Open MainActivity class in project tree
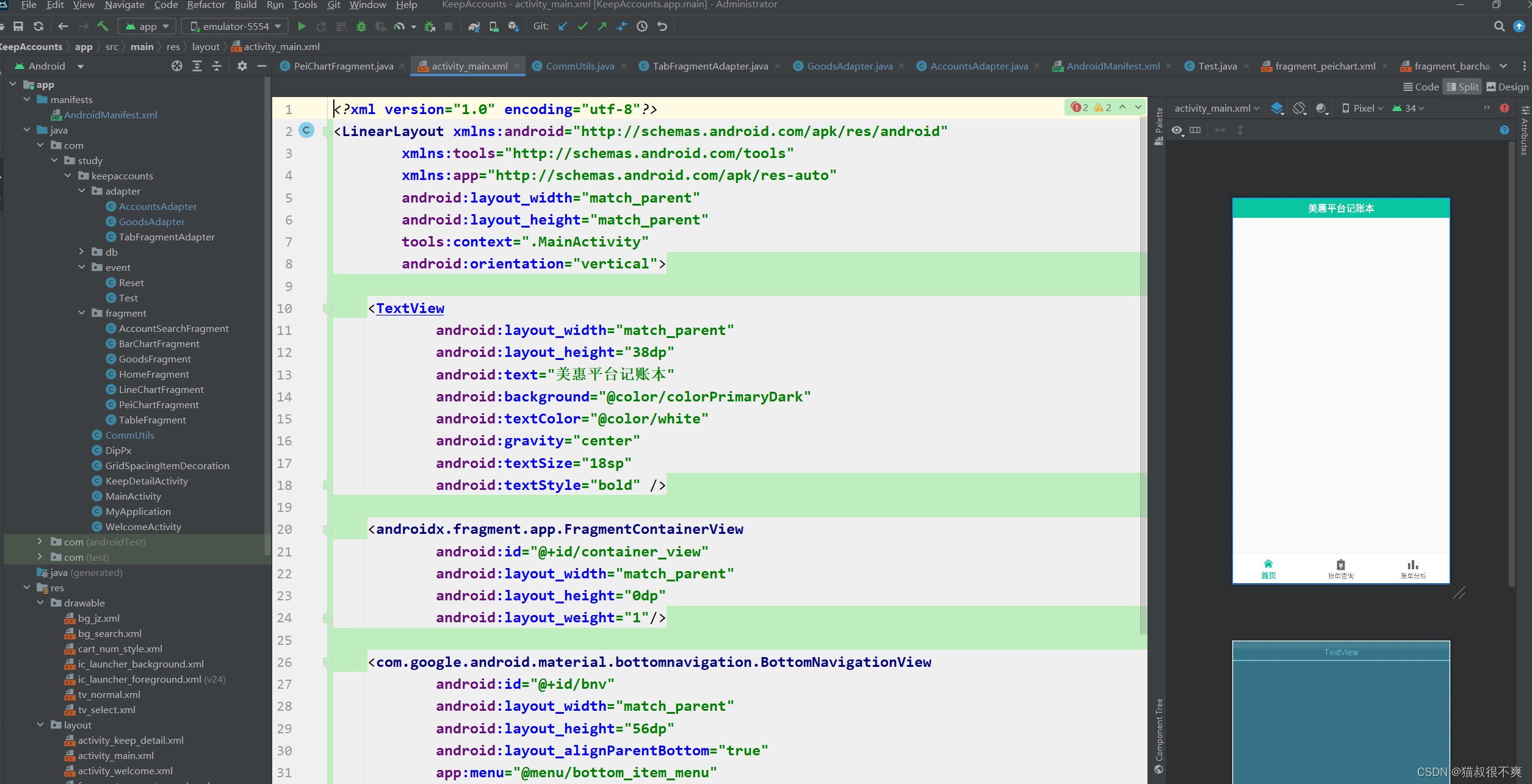This screenshot has width=1532, height=784. [133, 496]
